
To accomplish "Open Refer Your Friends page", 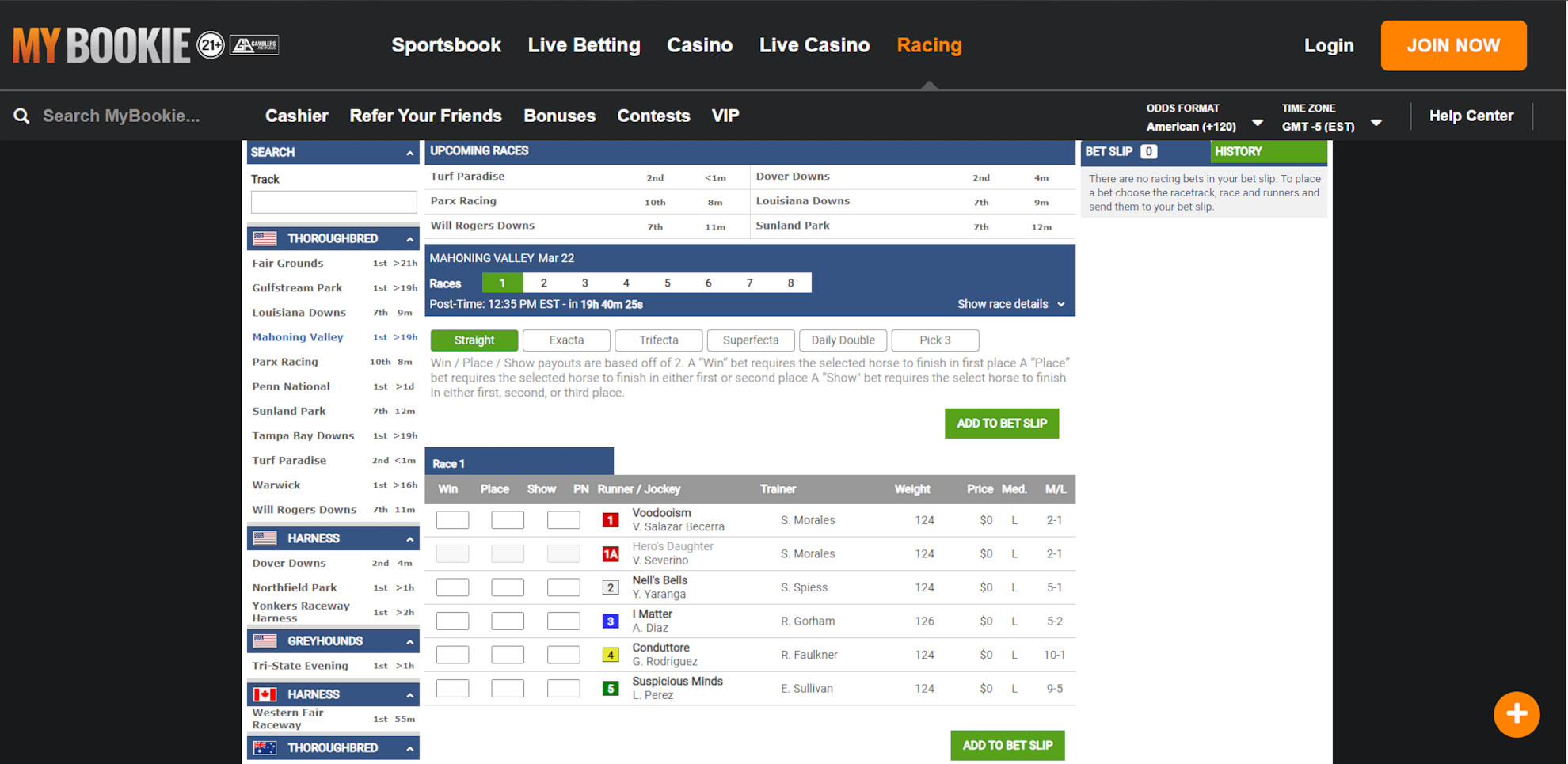I will [x=426, y=116].
